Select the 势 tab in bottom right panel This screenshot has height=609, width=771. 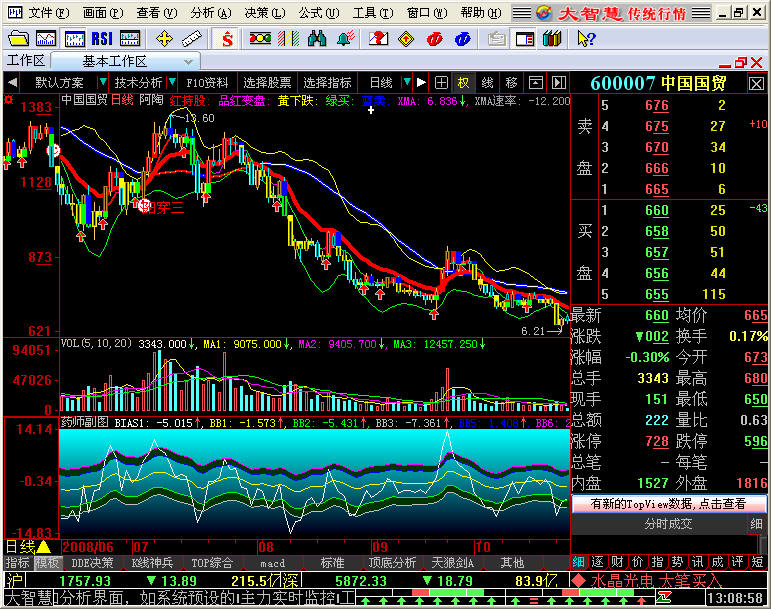[678, 562]
